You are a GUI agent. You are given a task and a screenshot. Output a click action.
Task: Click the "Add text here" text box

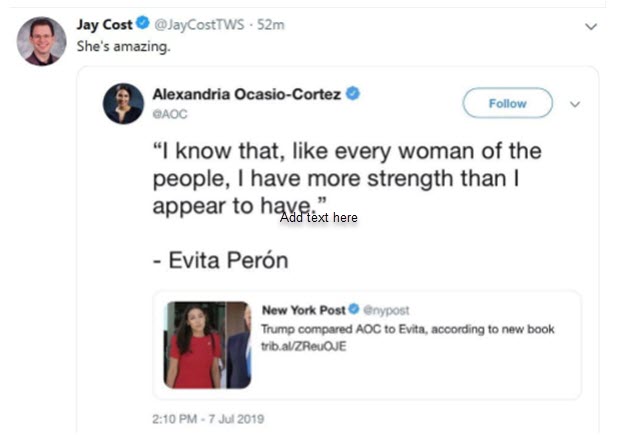pyautogui.click(x=318, y=217)
